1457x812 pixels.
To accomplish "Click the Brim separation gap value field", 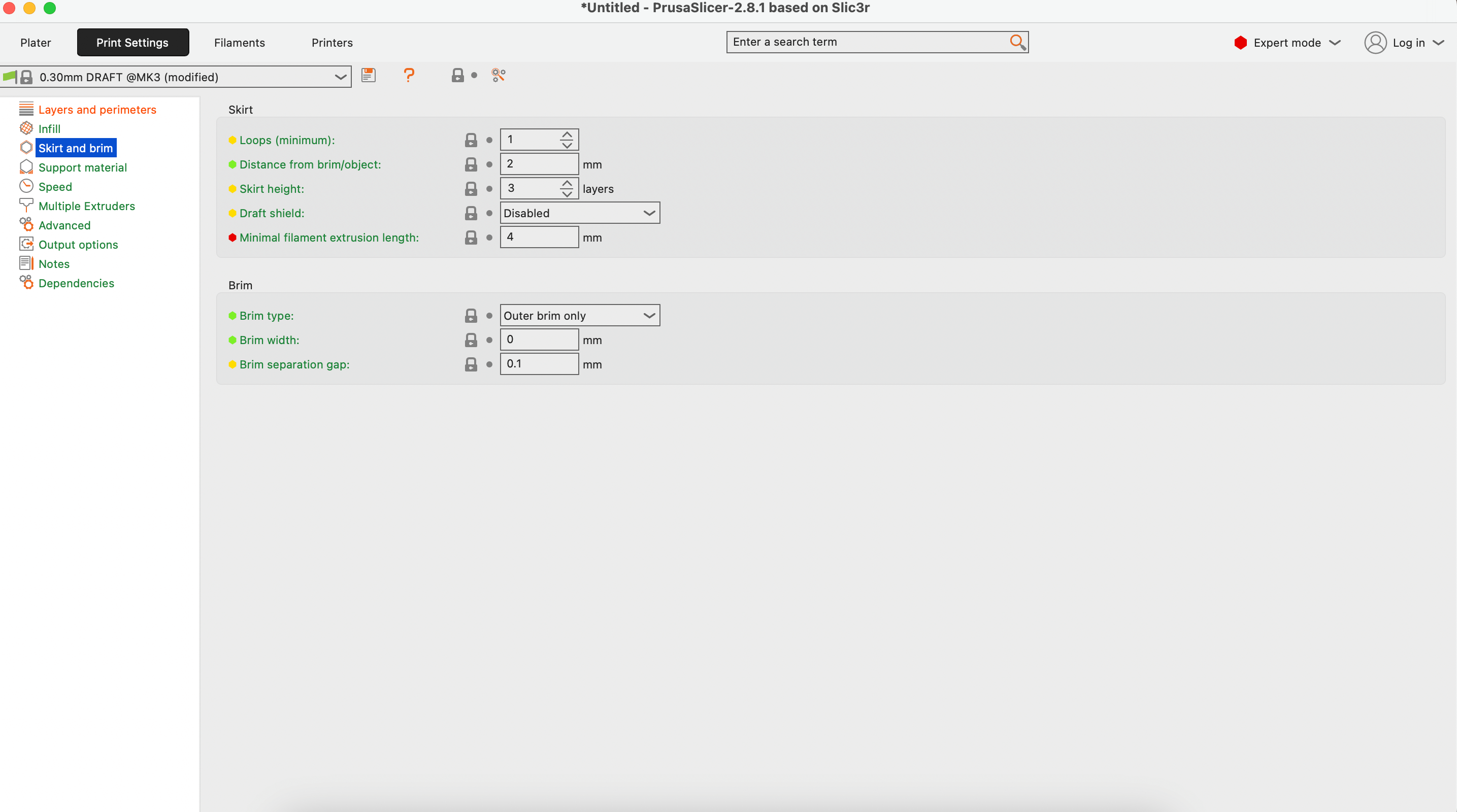I will (539, 363).
